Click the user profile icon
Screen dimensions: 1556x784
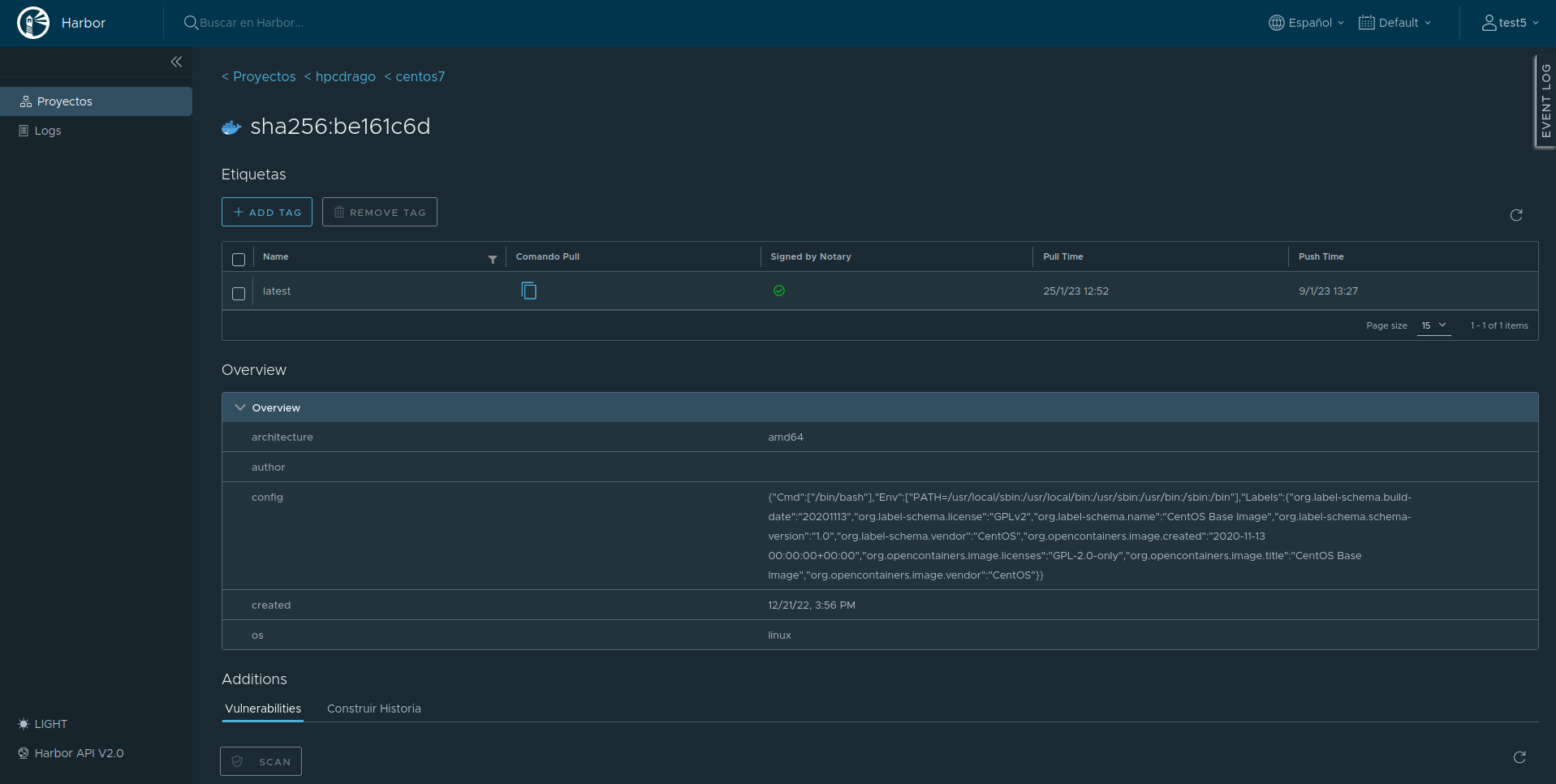coord(1489,23)
